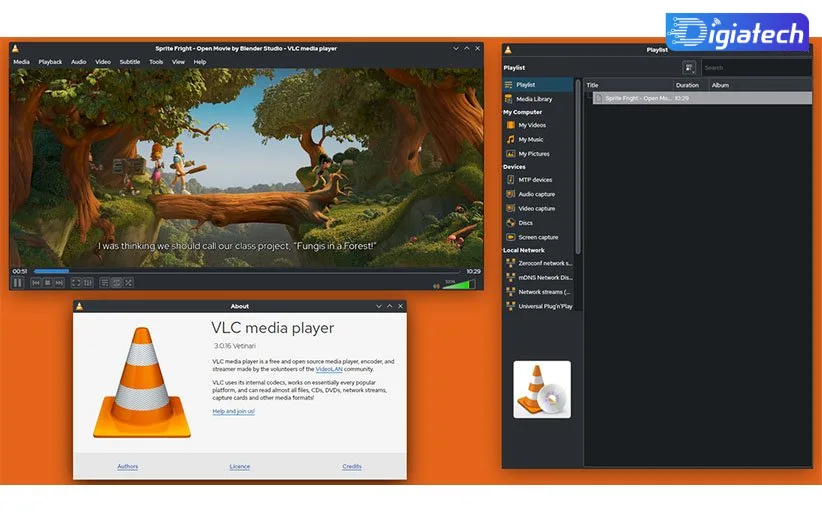Open the Help menu

[x=200, y=62]
